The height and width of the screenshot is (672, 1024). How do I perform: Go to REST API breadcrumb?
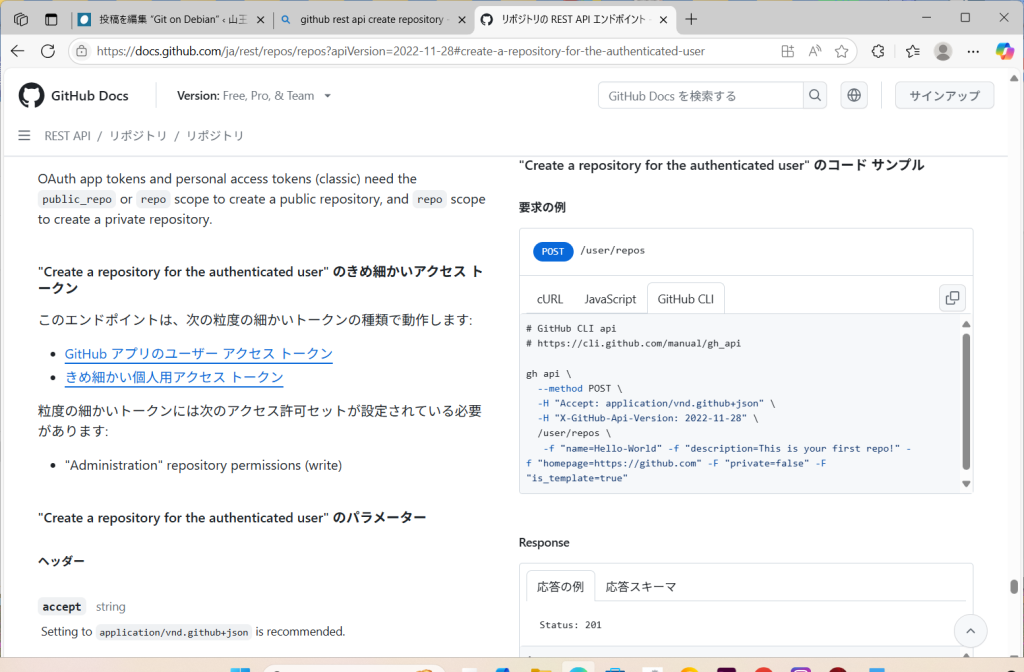pos(67,135)
